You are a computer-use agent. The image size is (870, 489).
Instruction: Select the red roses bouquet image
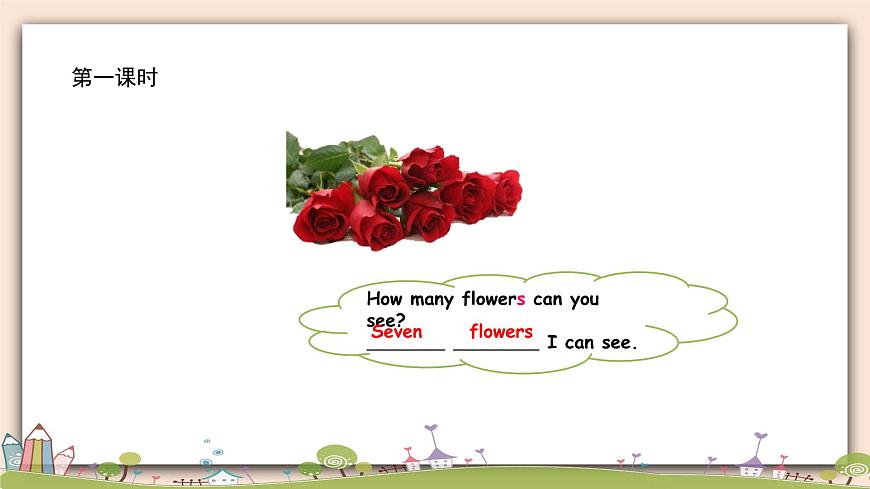(x=404, y=190)
